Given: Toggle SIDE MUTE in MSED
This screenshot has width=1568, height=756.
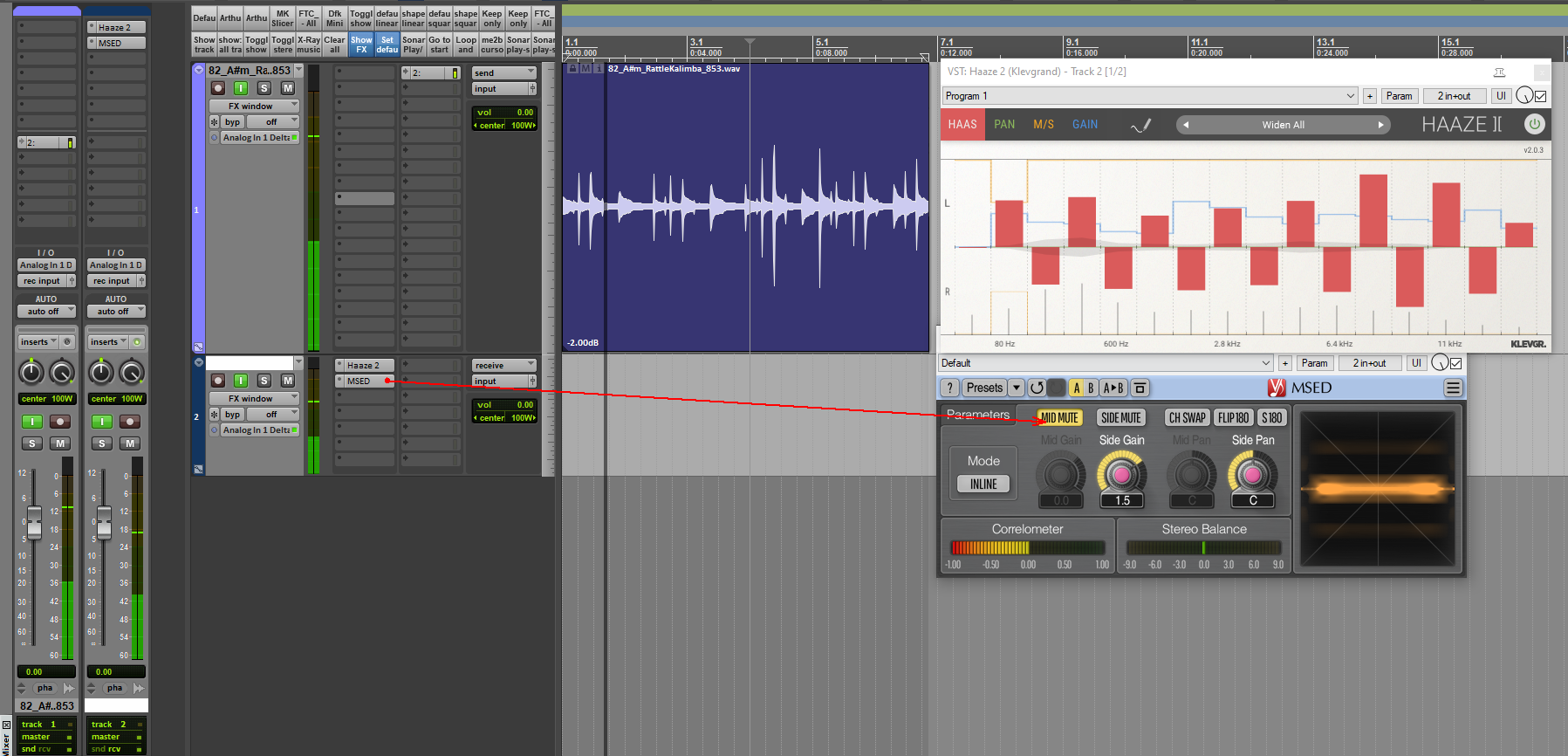Looking at the screenshot, I should (1121, 418).
